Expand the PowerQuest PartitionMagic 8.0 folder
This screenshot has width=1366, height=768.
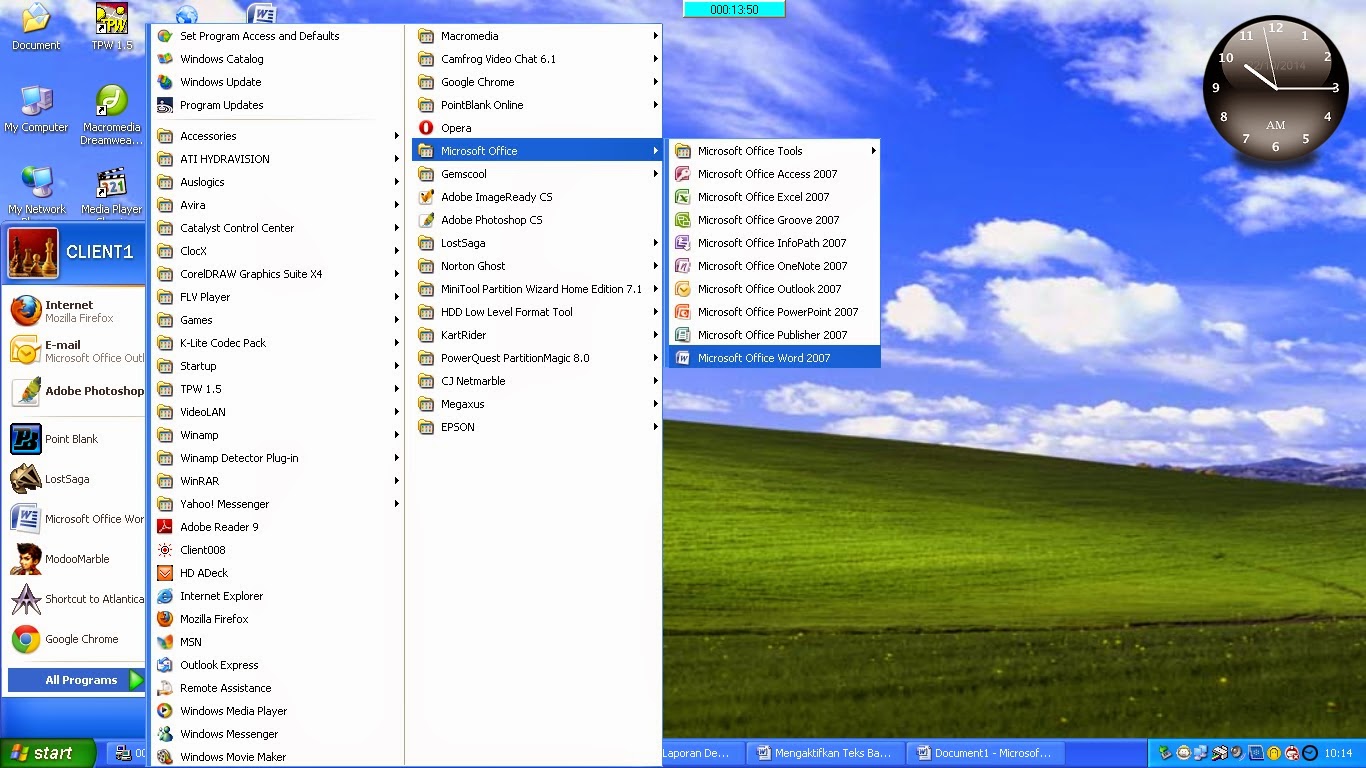[537, 358]
